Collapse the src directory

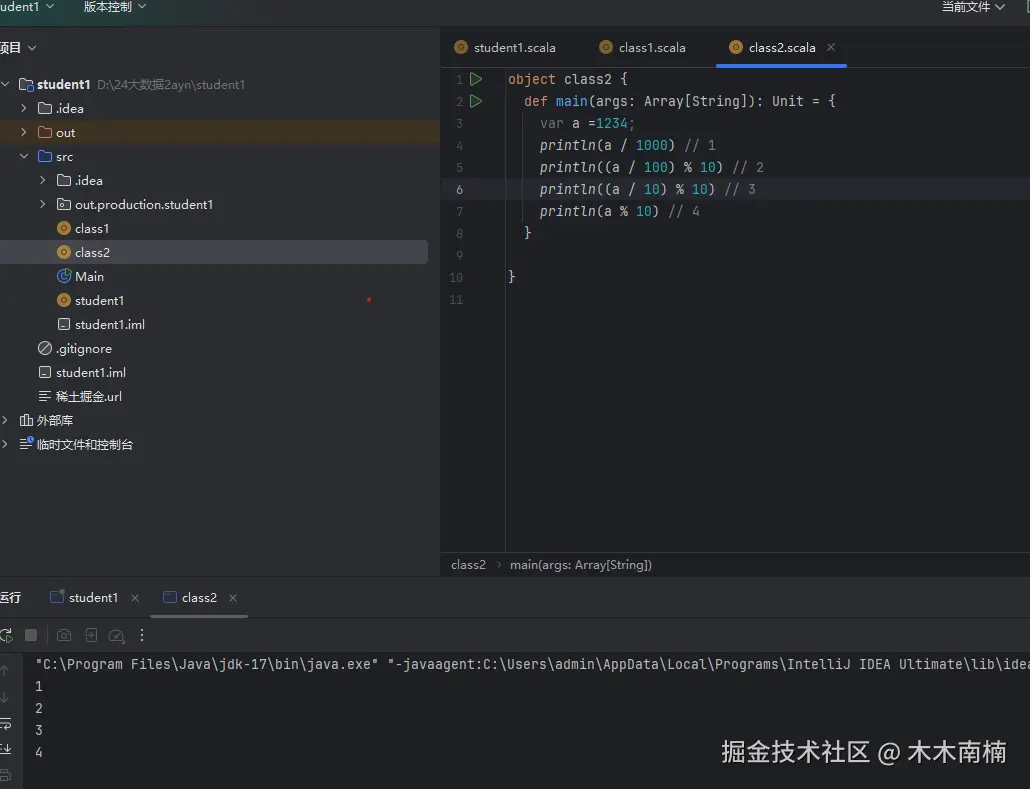pyautogui.click(x=22, y=156)
